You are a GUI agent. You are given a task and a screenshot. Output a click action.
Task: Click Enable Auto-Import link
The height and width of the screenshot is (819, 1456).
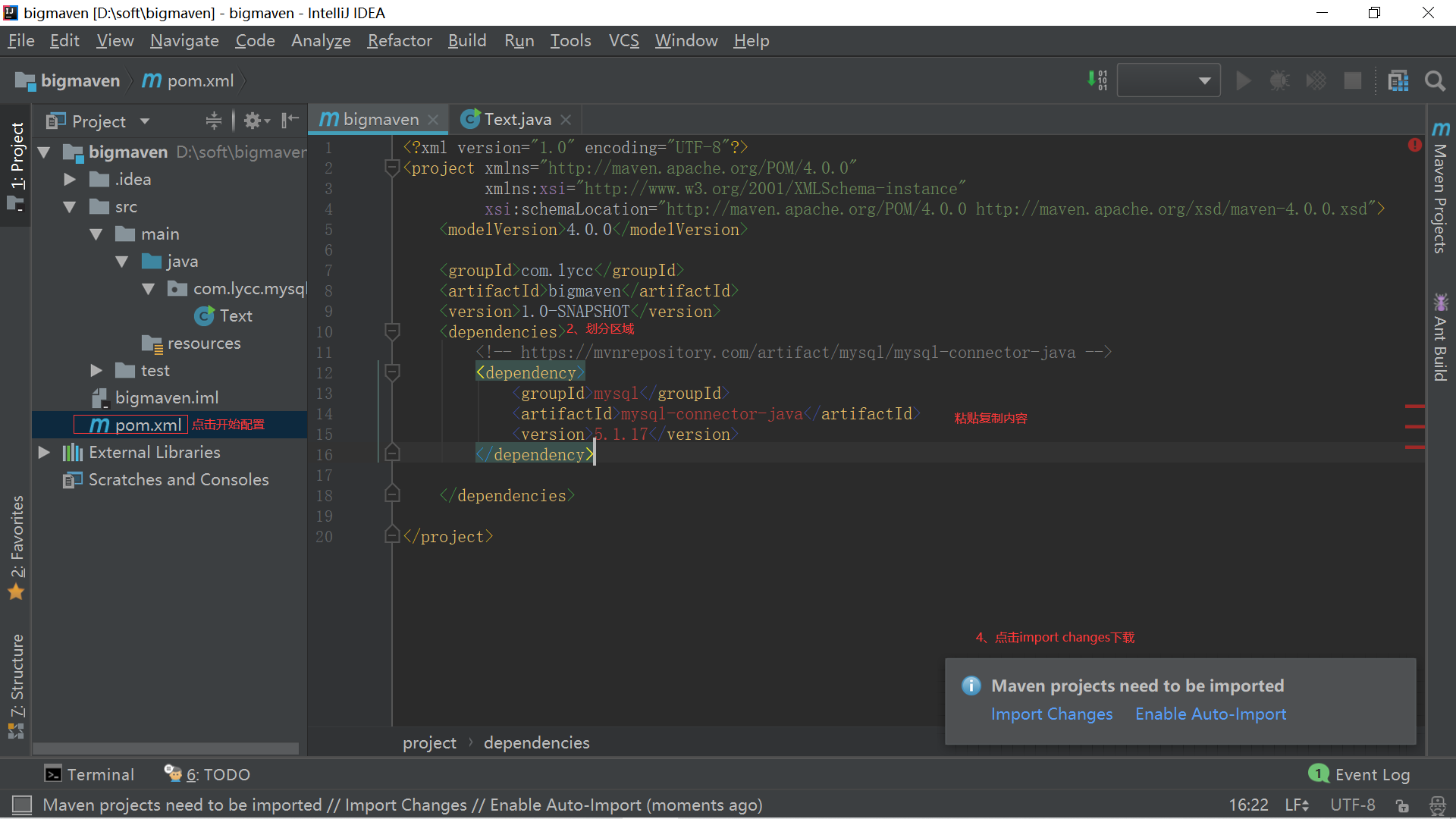pyautogui.click(x=1210, y=714)
